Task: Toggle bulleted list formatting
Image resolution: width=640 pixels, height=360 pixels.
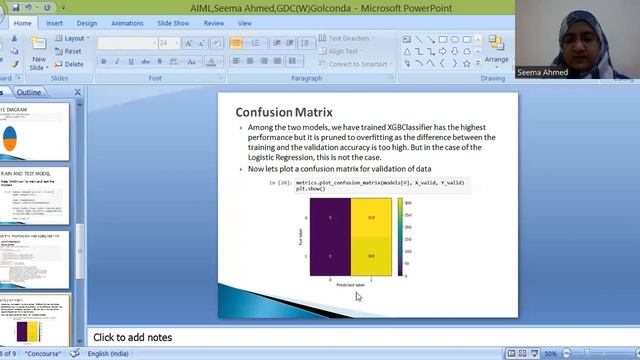Action: 236,43
